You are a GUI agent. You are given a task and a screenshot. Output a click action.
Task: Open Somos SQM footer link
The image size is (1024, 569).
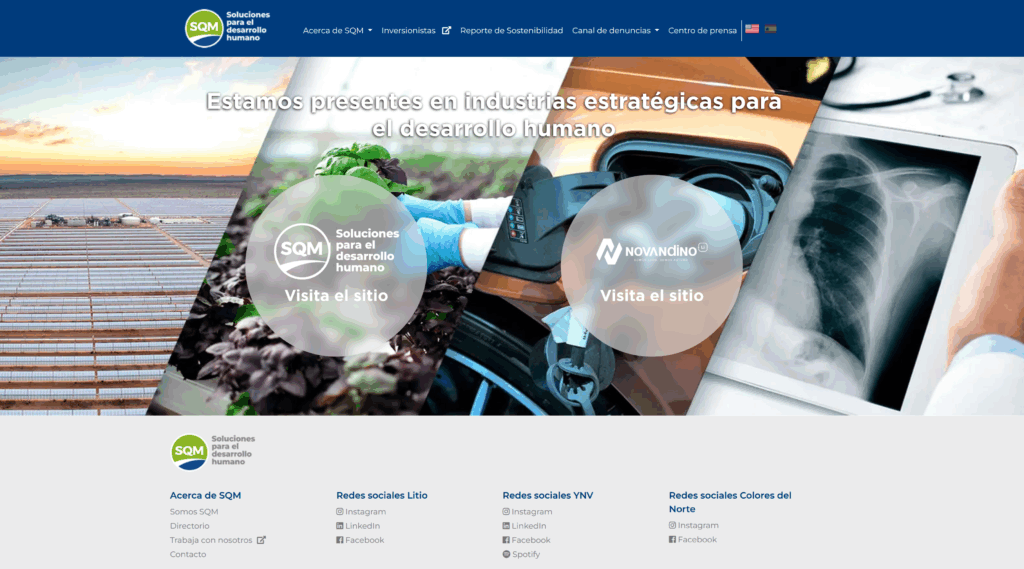(x=194, y=512)
